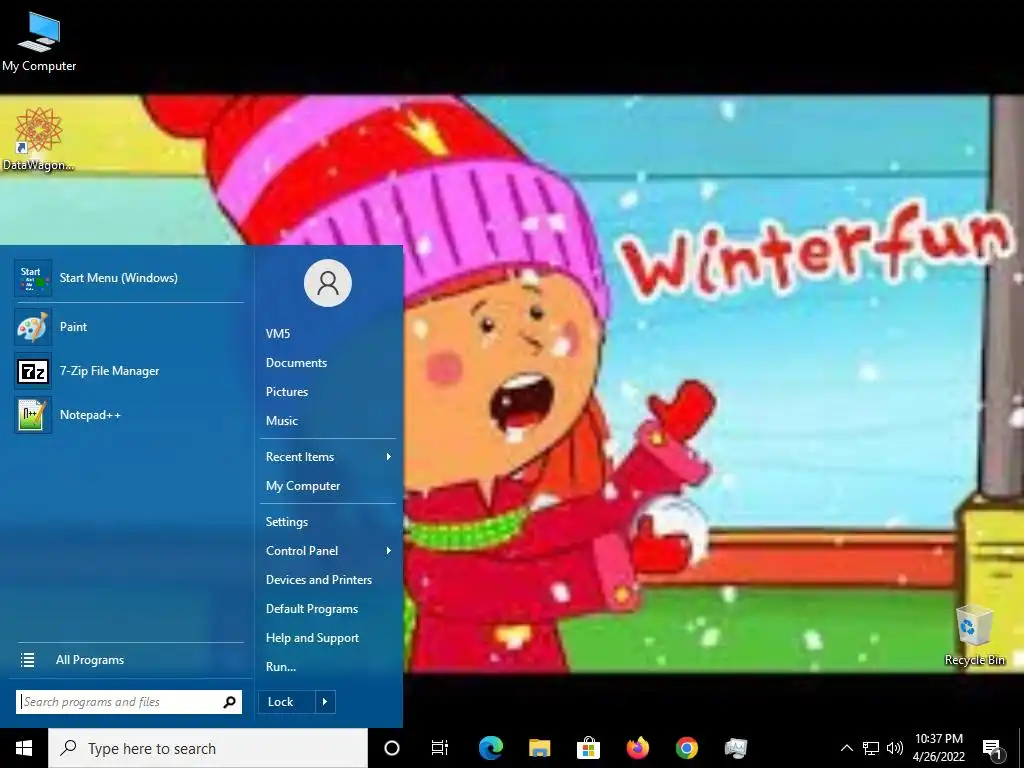
Task: Click the network tray icon
Action: (x=871, y=748)
